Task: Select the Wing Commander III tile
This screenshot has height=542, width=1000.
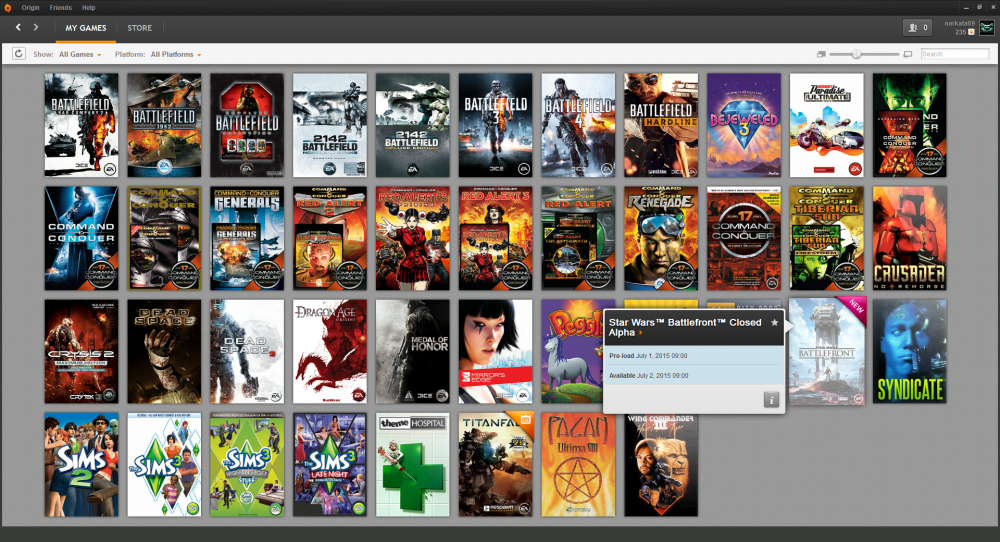Action: coord(661,465)
